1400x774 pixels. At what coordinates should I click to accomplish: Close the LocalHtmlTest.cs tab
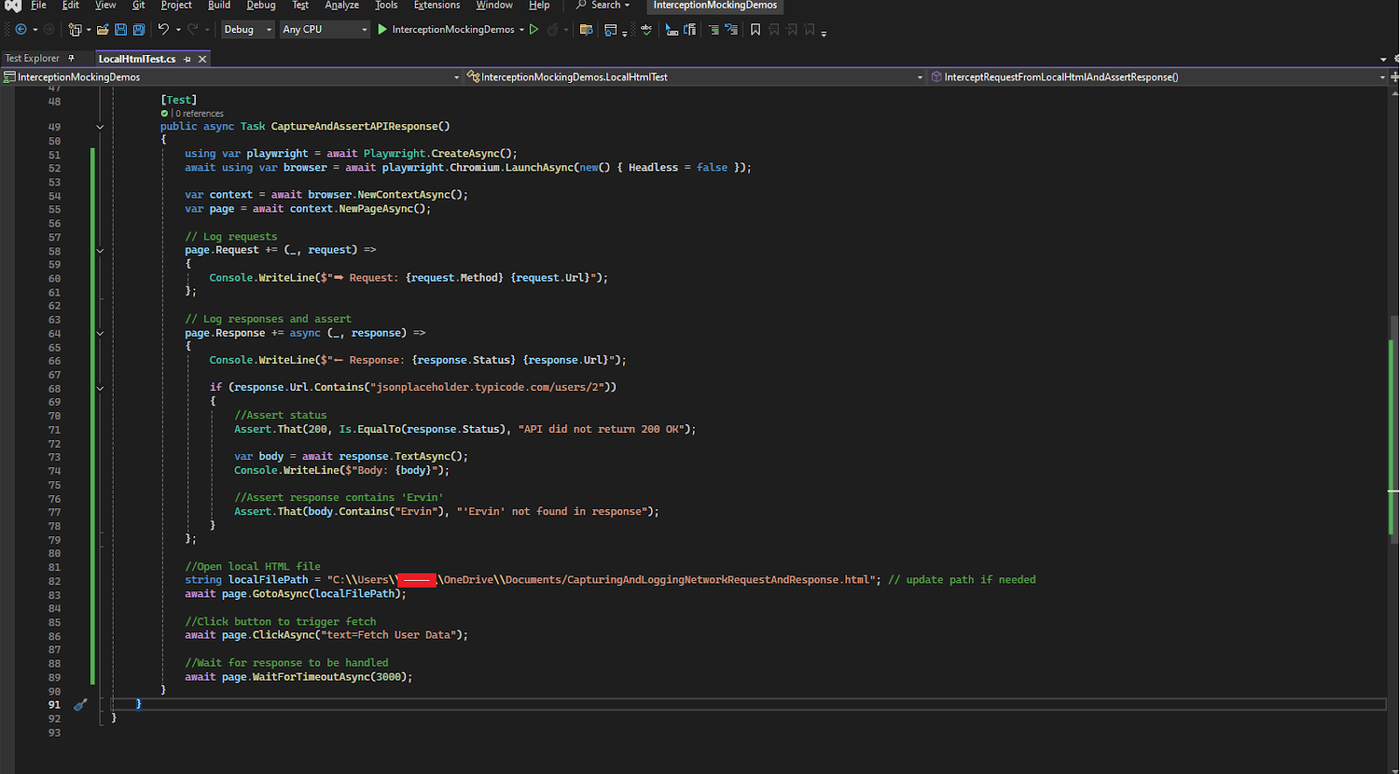202,59
